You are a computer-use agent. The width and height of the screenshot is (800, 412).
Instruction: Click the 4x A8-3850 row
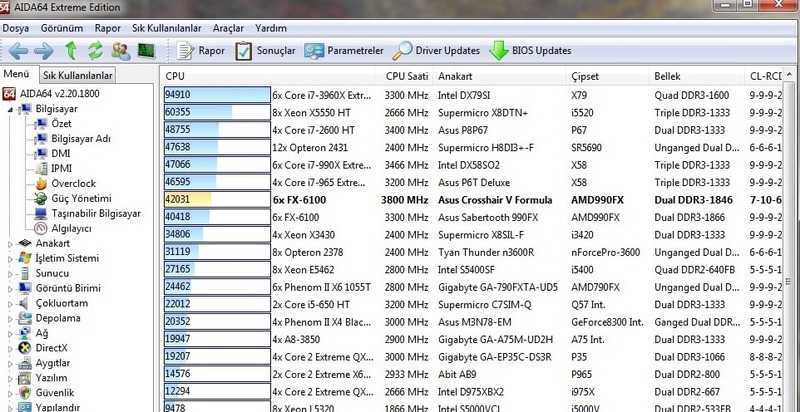pos(472,339)
